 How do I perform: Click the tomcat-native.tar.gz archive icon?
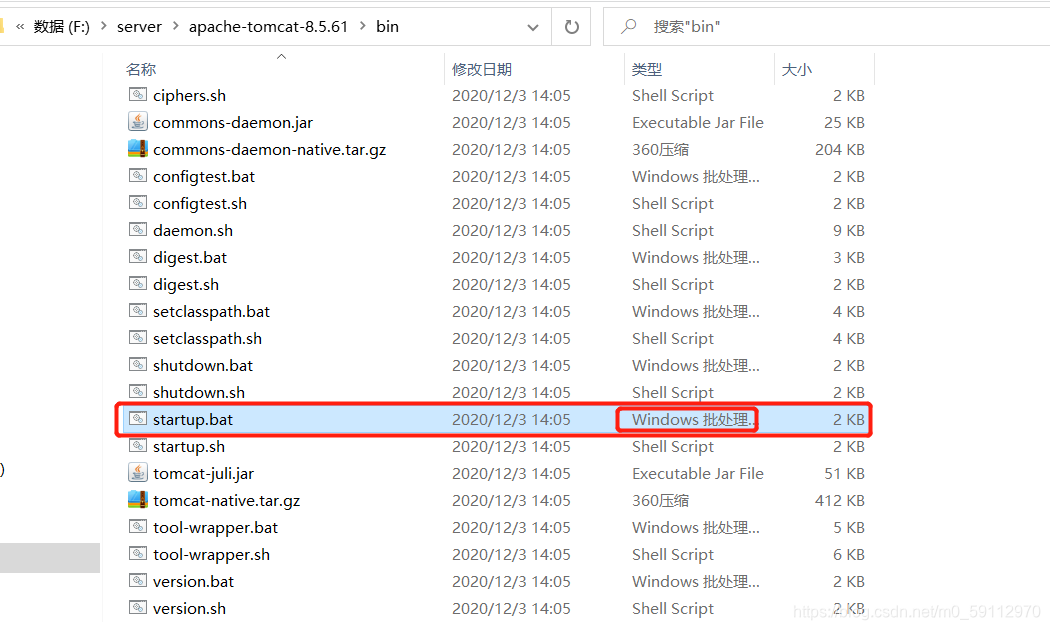[138, 499]
